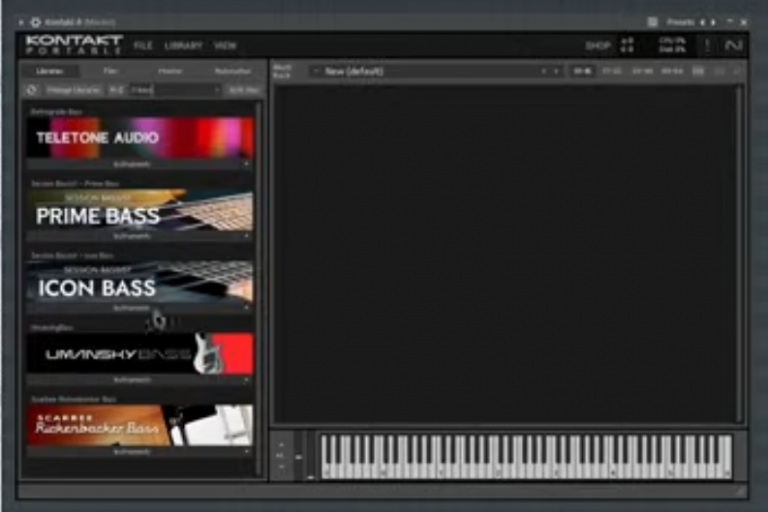Click the grid icon left of Presets
The height and width of the screenshot is (512, 768).
652,22
